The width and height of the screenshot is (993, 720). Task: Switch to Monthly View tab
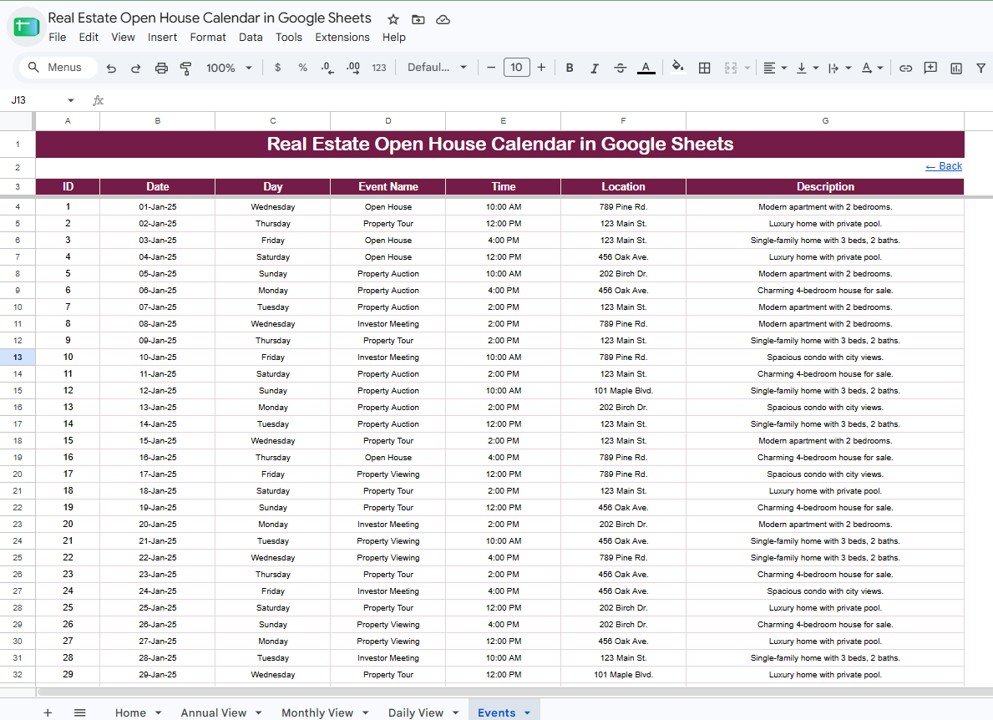317,712
